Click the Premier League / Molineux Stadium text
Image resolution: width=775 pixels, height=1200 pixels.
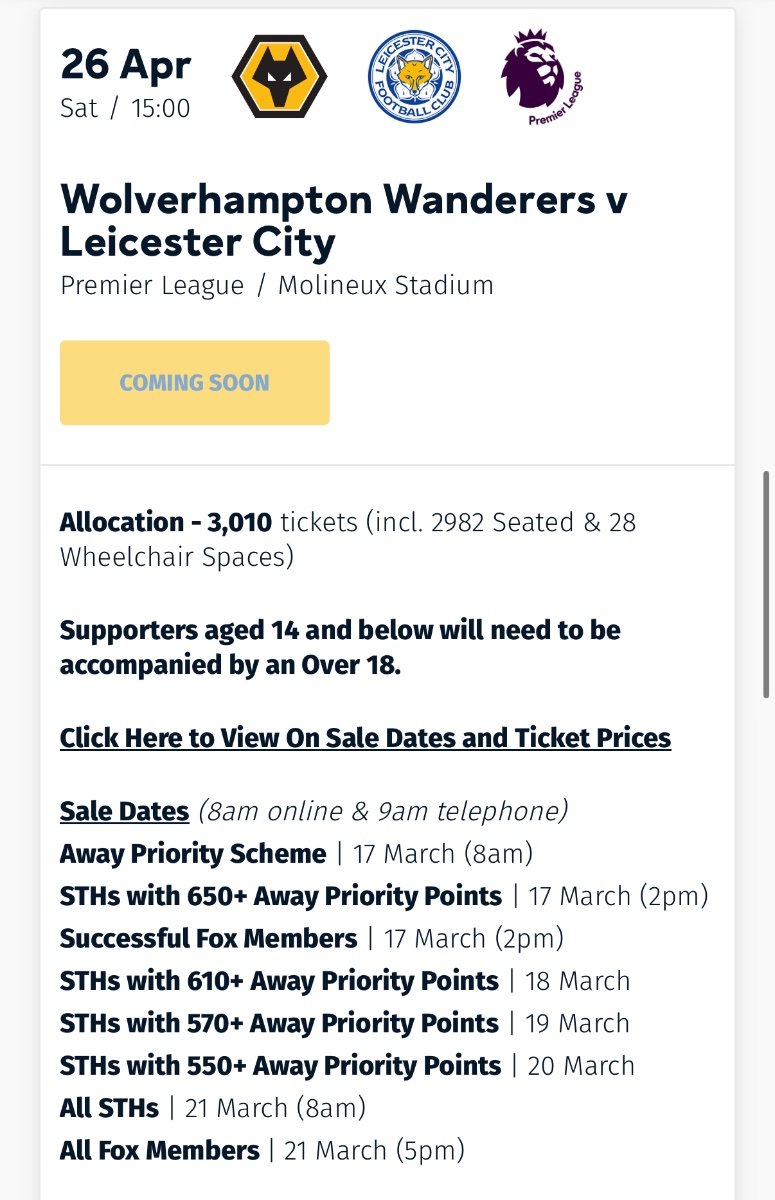point(277,285)
